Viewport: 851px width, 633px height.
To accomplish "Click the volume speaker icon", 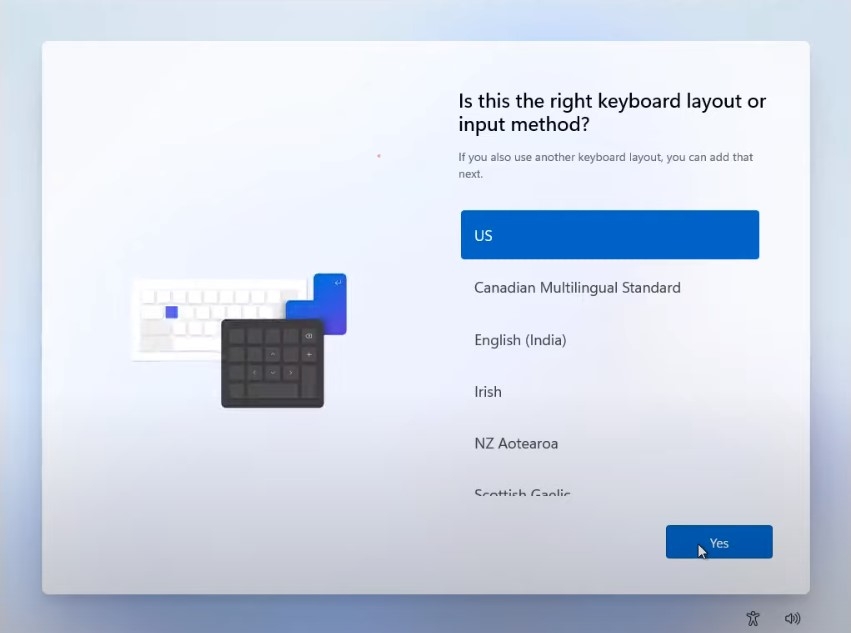I will (x=792, y=618).
